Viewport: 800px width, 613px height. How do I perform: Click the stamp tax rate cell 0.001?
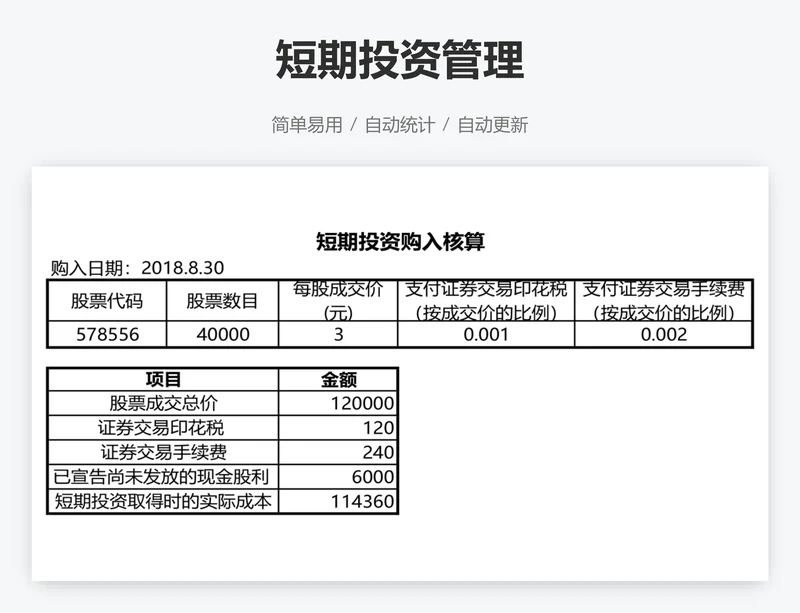coord(486,334)
